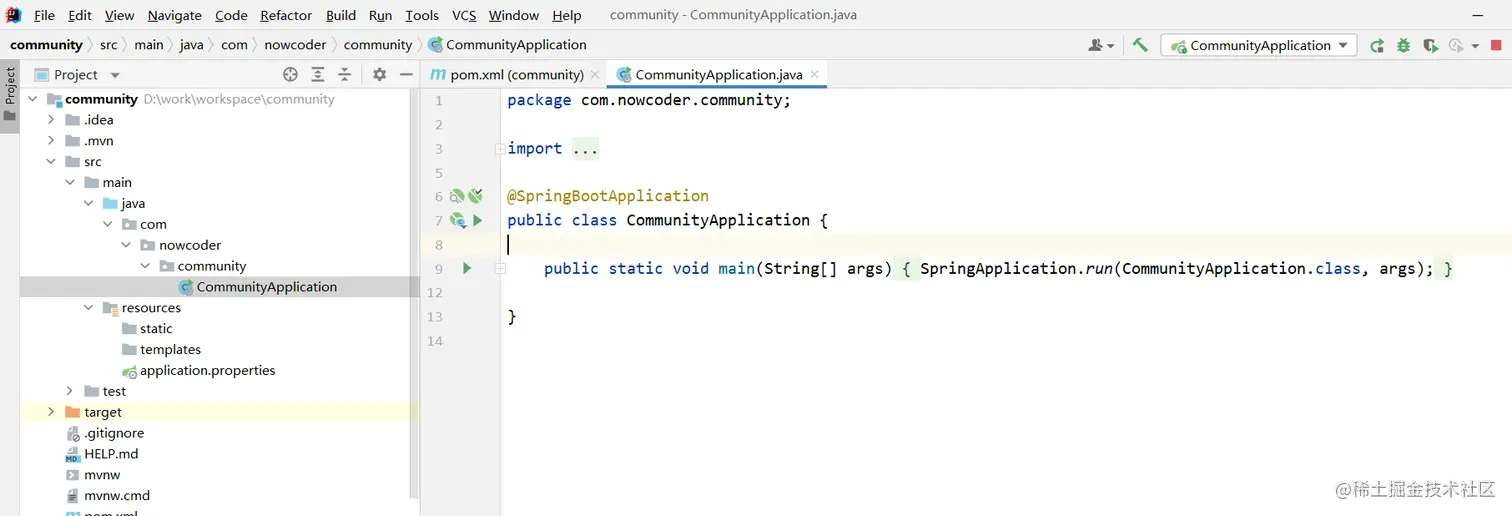Click Expand All icon in Project panel
The height and width of the screenshot is (516, 1512).
[x=318, y=74]
